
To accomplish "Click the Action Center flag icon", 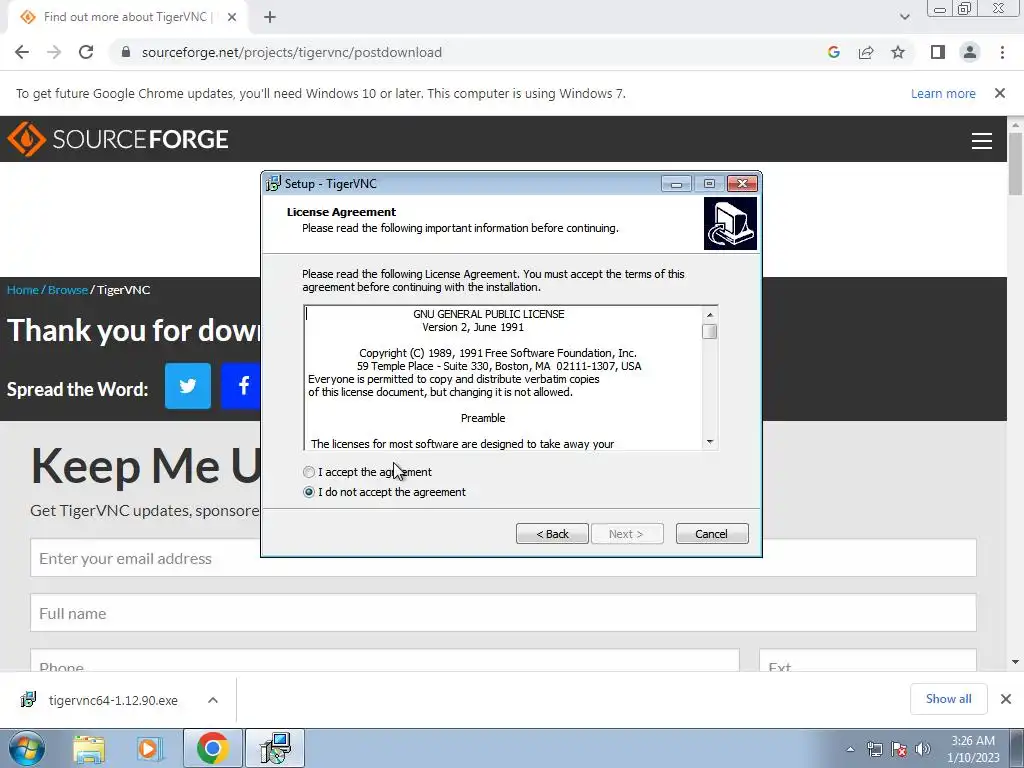I will (x=899, y=749).
